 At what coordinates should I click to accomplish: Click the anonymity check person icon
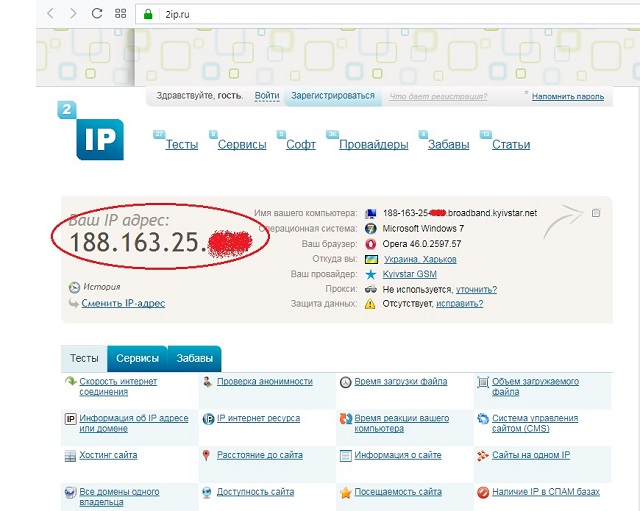click(208, 382)
